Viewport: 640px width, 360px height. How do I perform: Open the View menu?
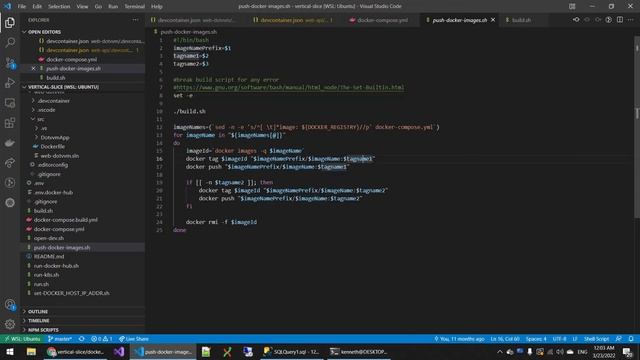(82, 6)
